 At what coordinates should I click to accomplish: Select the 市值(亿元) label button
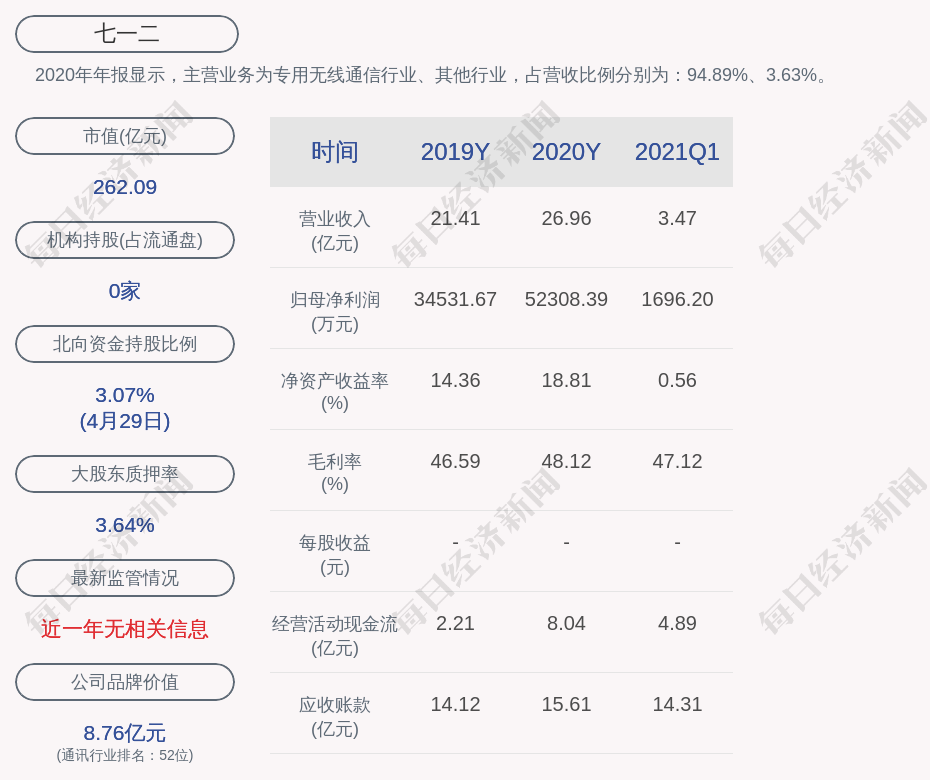pos(125,136)
